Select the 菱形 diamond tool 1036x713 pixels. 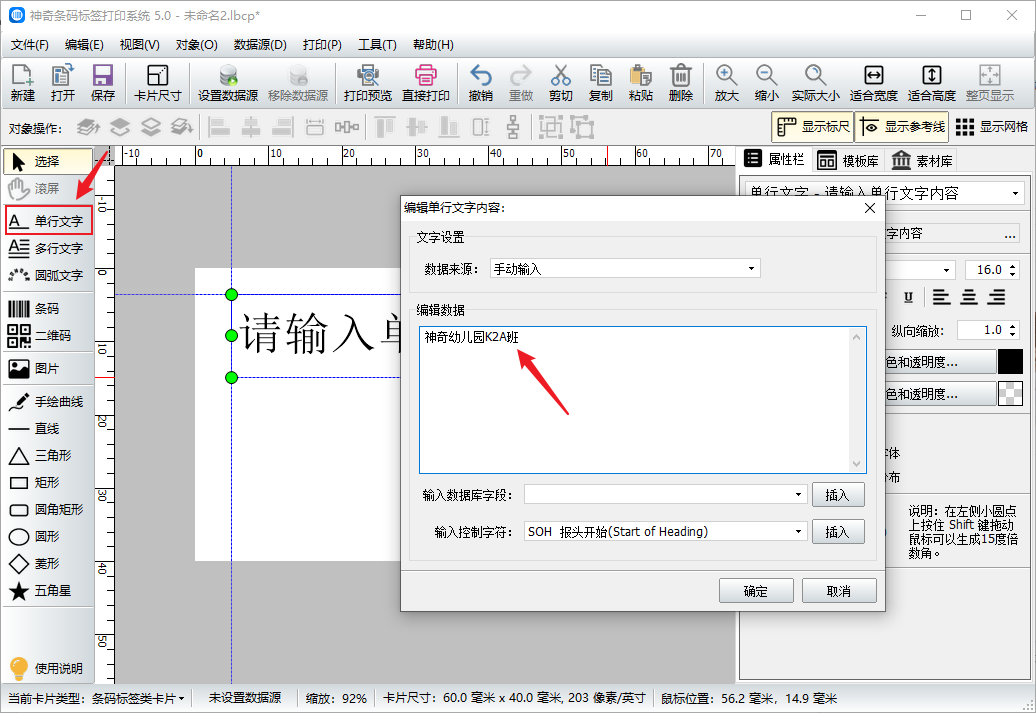click(49, 564)
